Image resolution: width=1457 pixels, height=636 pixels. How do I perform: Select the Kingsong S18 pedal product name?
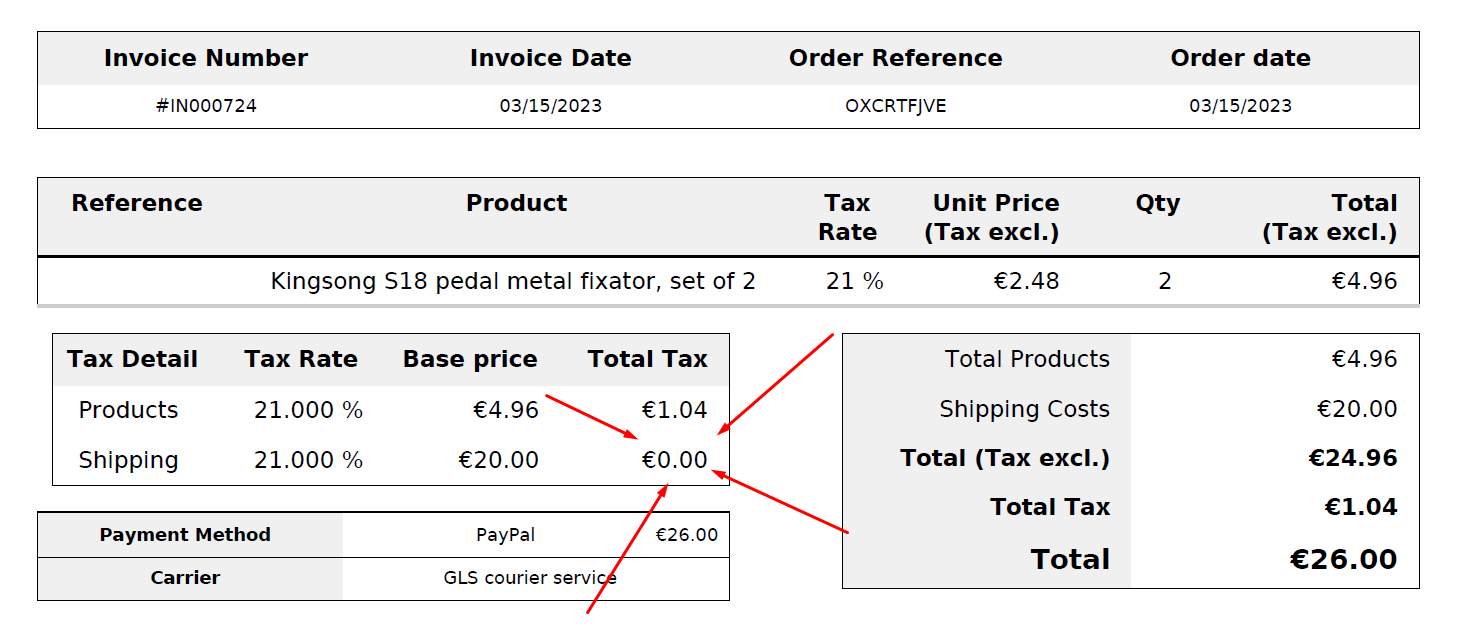click(x=513, y=281)
